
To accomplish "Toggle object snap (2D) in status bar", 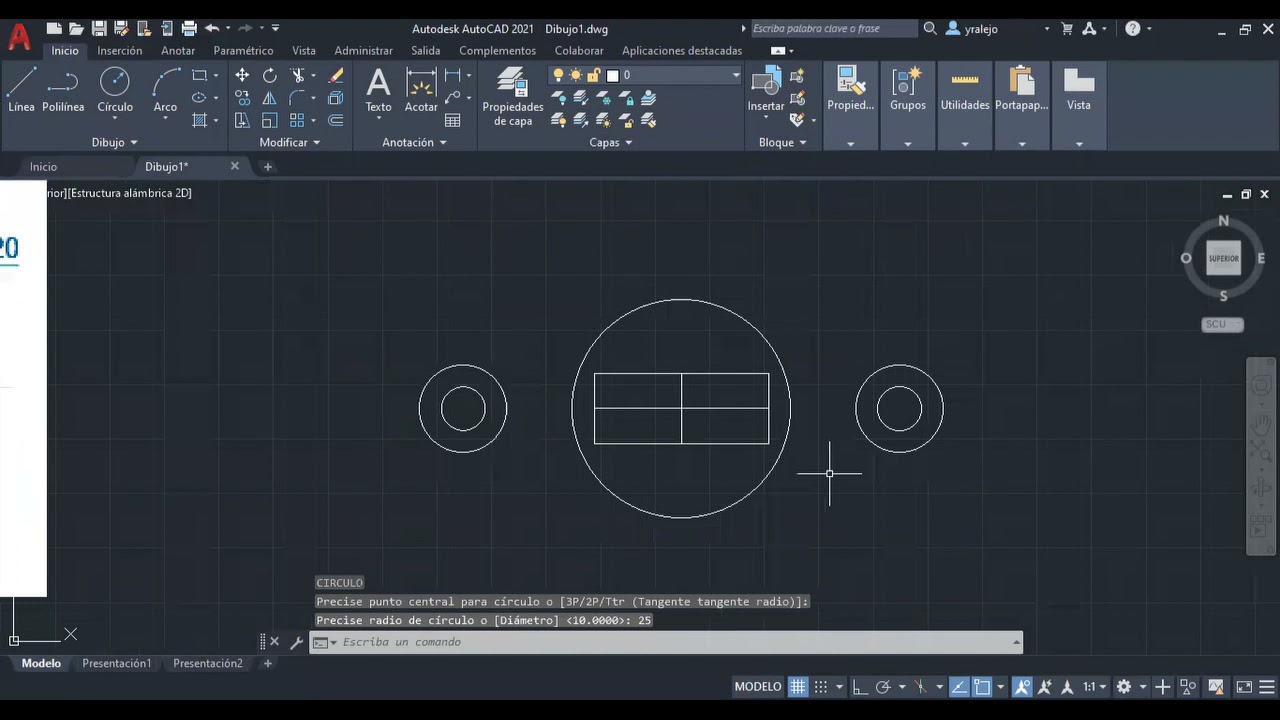I will (x=982, y=687).
